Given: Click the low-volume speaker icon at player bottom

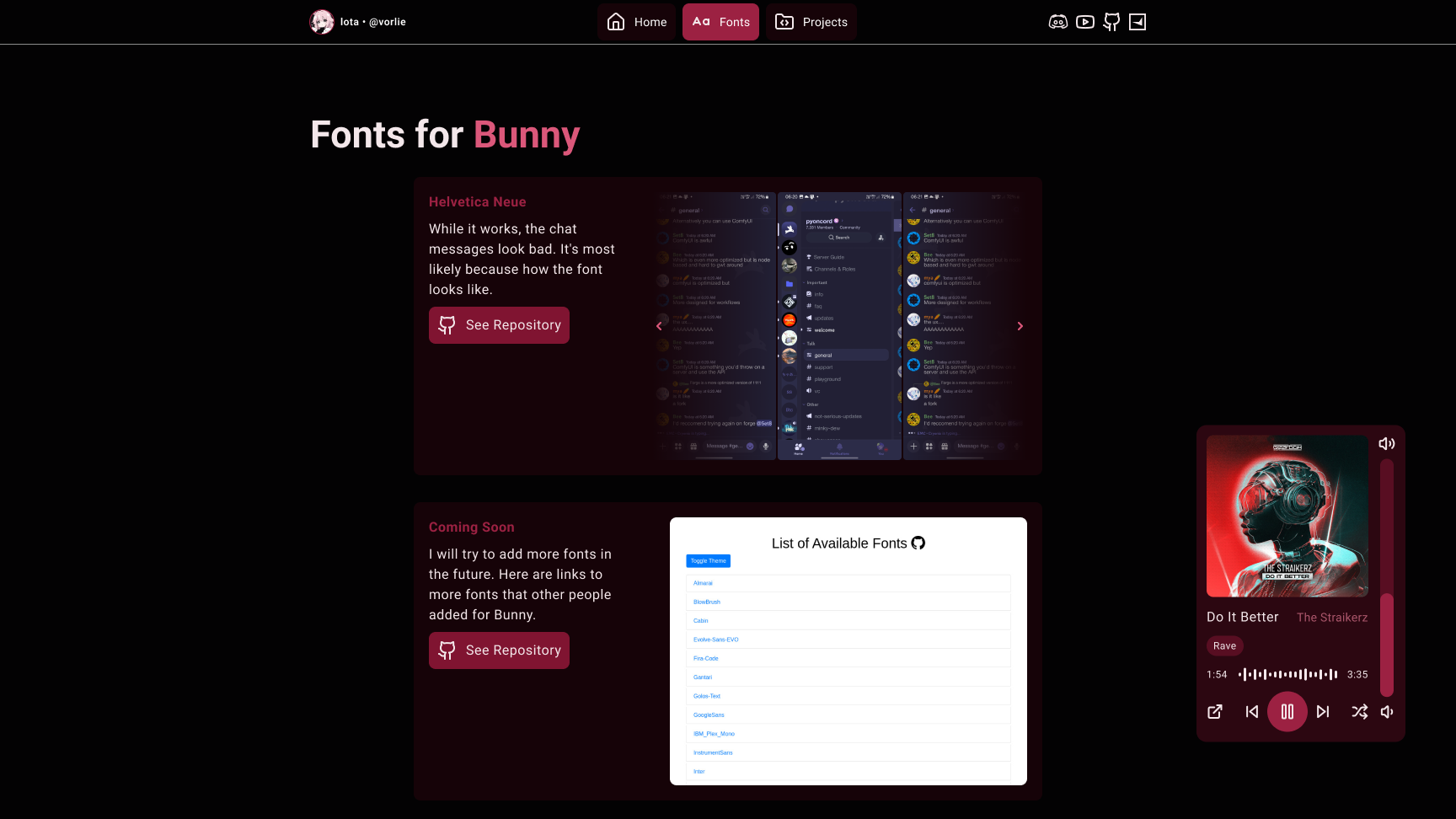Looking at the screenshot, I should pyautogui.click(x=1387, y=712).
